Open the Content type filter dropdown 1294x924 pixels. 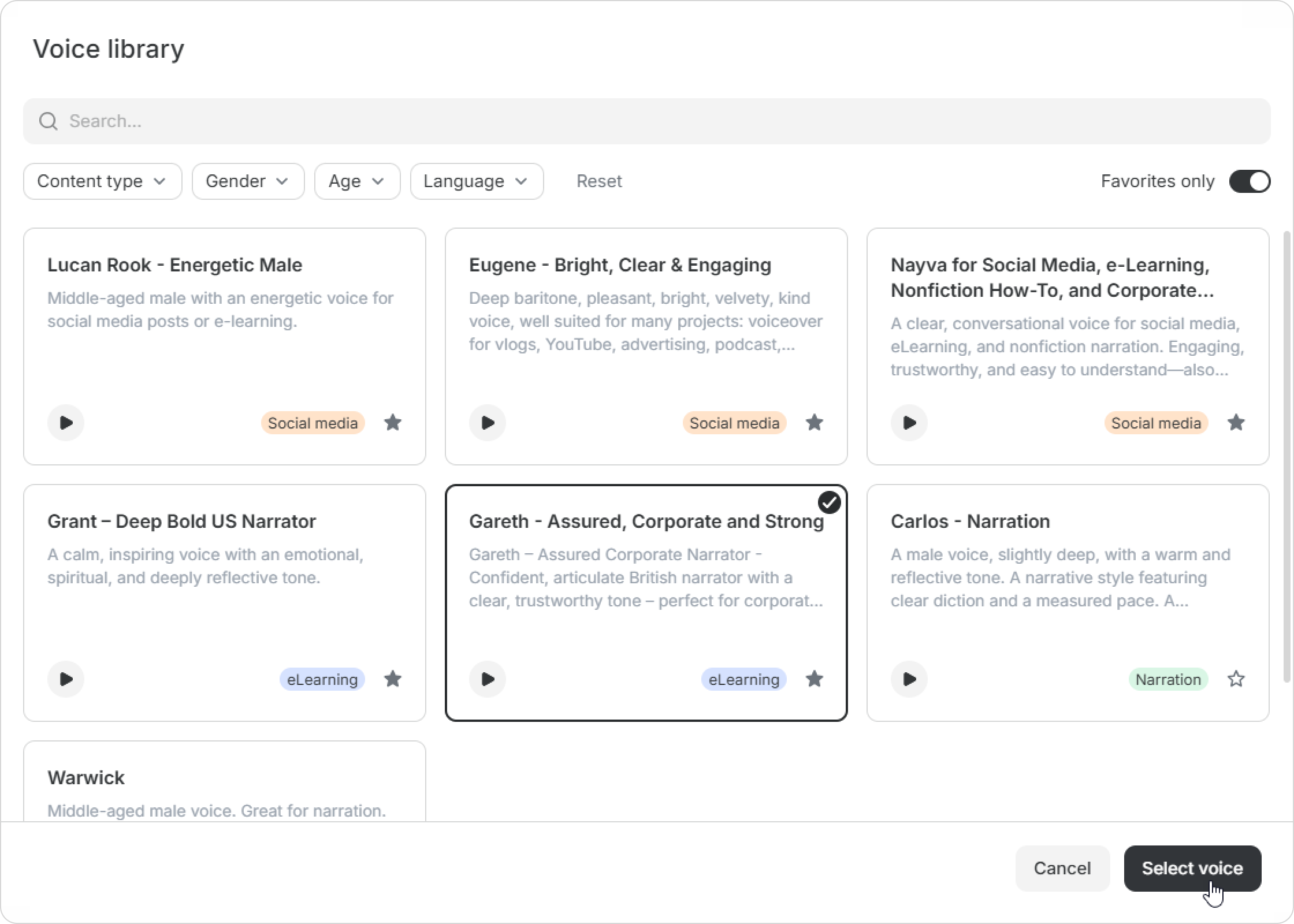click(x=103, y=181)
